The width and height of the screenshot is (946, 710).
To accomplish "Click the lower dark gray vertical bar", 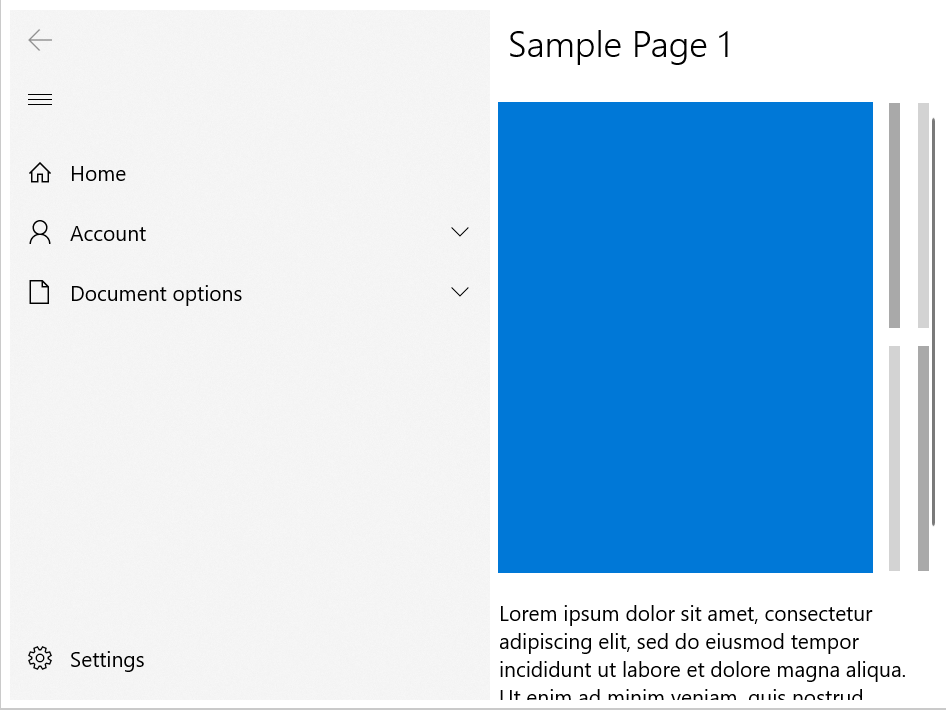I will (x=923, y=458).
